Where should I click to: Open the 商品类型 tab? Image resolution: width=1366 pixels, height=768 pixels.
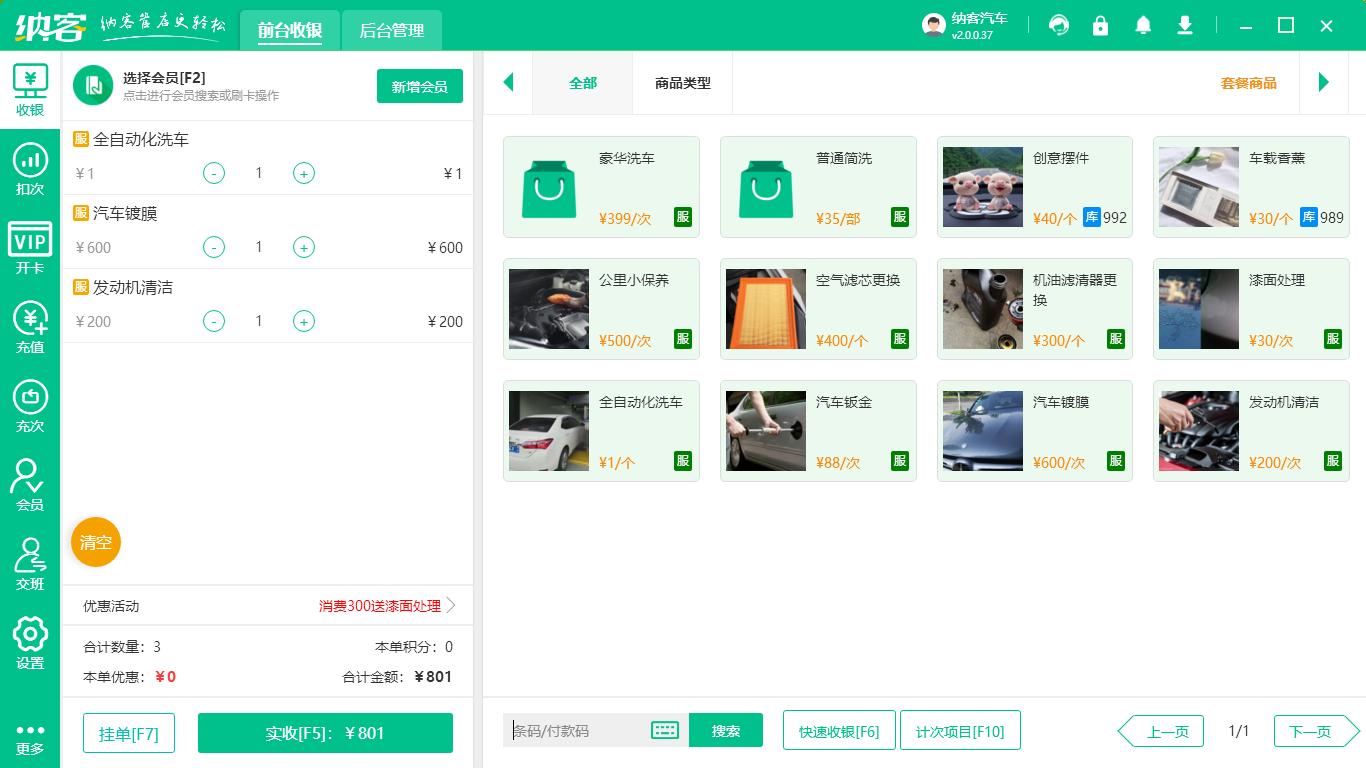tap(684, 82)
